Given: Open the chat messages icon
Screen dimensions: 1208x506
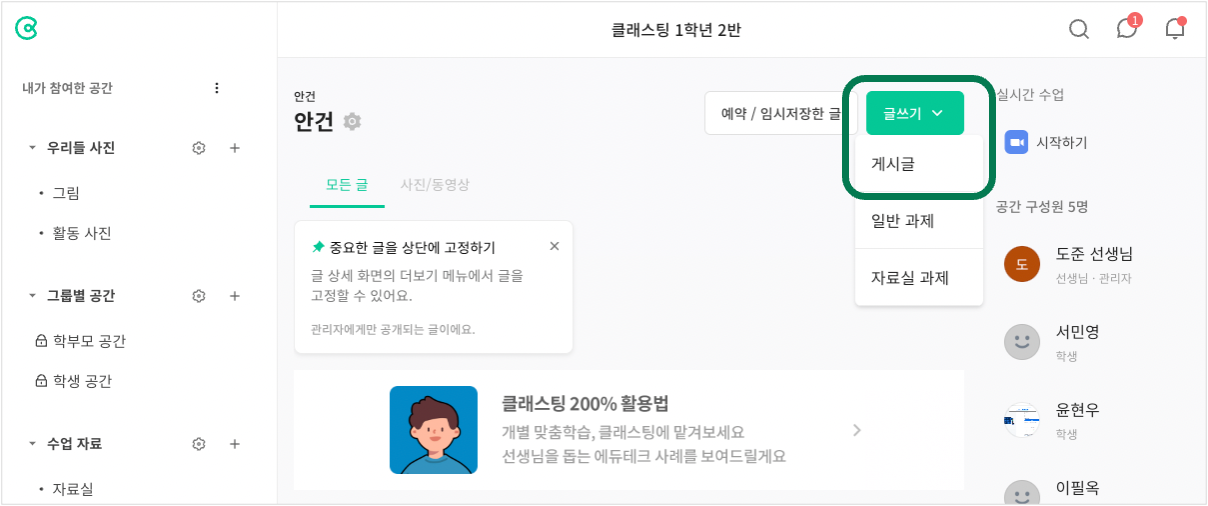Looking at the screenshot, I should (1127, 28).
